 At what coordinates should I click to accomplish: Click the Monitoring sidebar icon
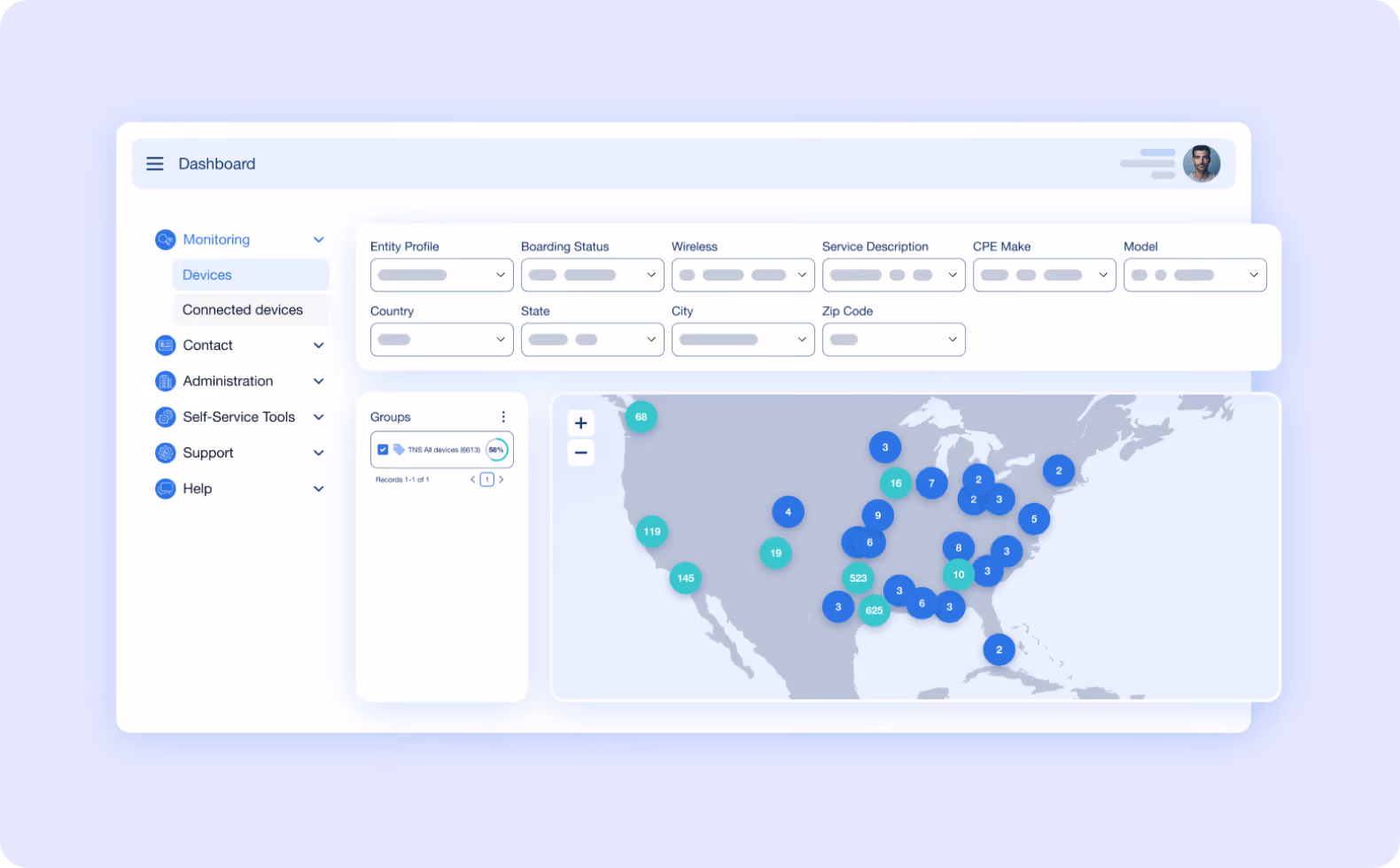point(166,240)
